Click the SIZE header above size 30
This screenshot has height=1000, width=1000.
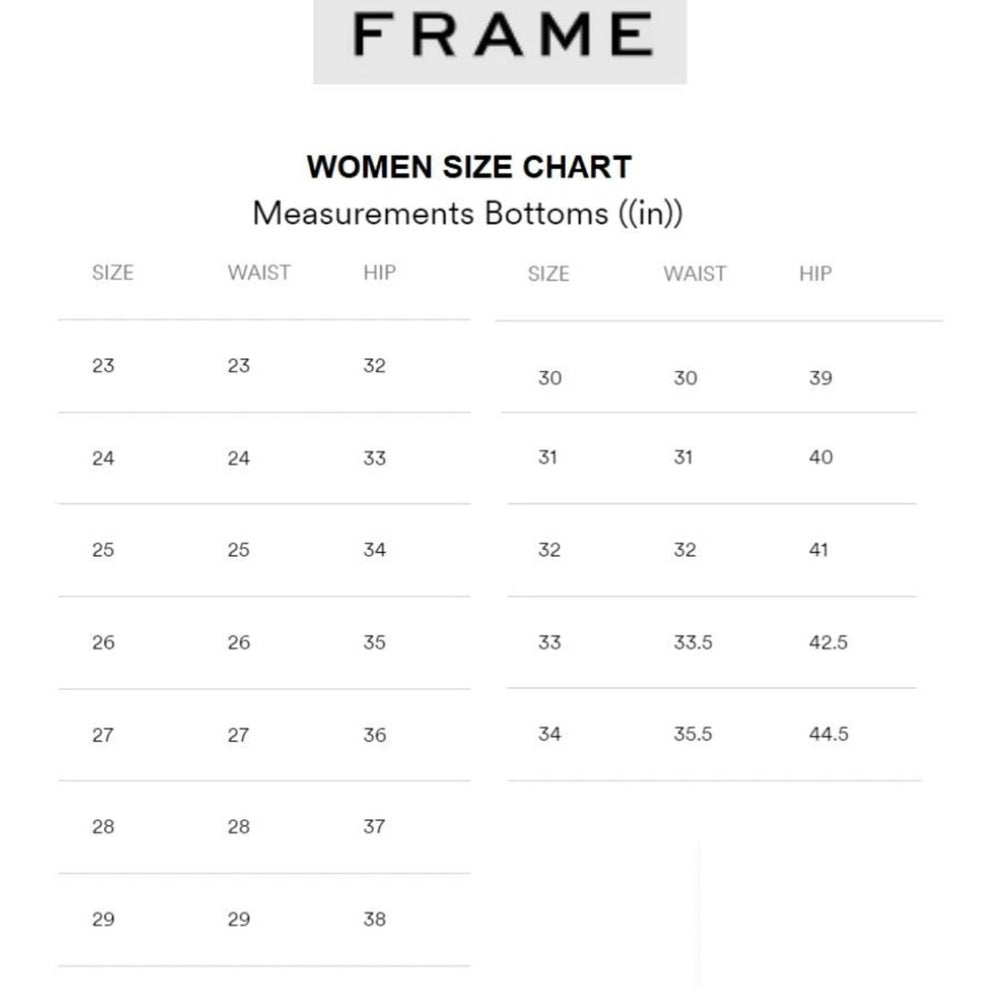pos(548,273)
